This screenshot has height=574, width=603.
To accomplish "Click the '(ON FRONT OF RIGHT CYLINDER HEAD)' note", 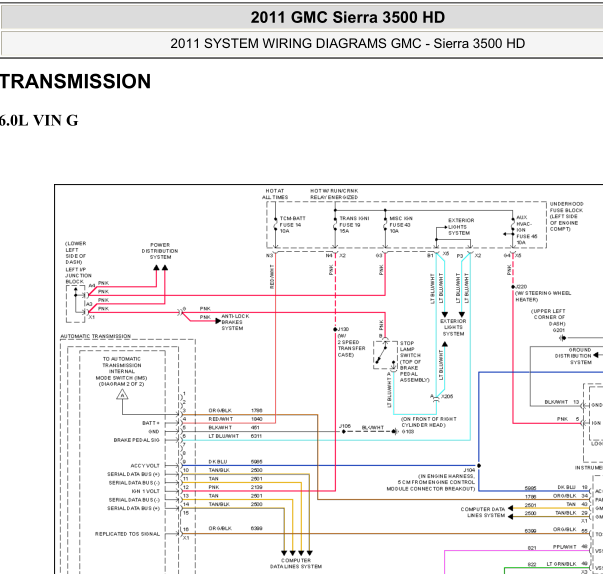I will click(x=429, y=422).
